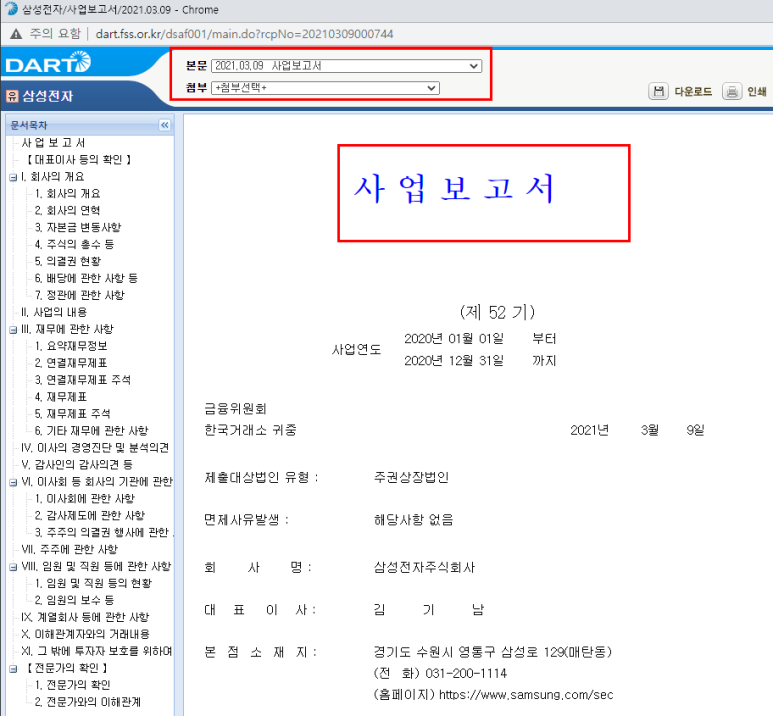Select 1. 회사의 개요 tree item
The height and width of the screenshot is (716, 773).
[x=68, y=193]
